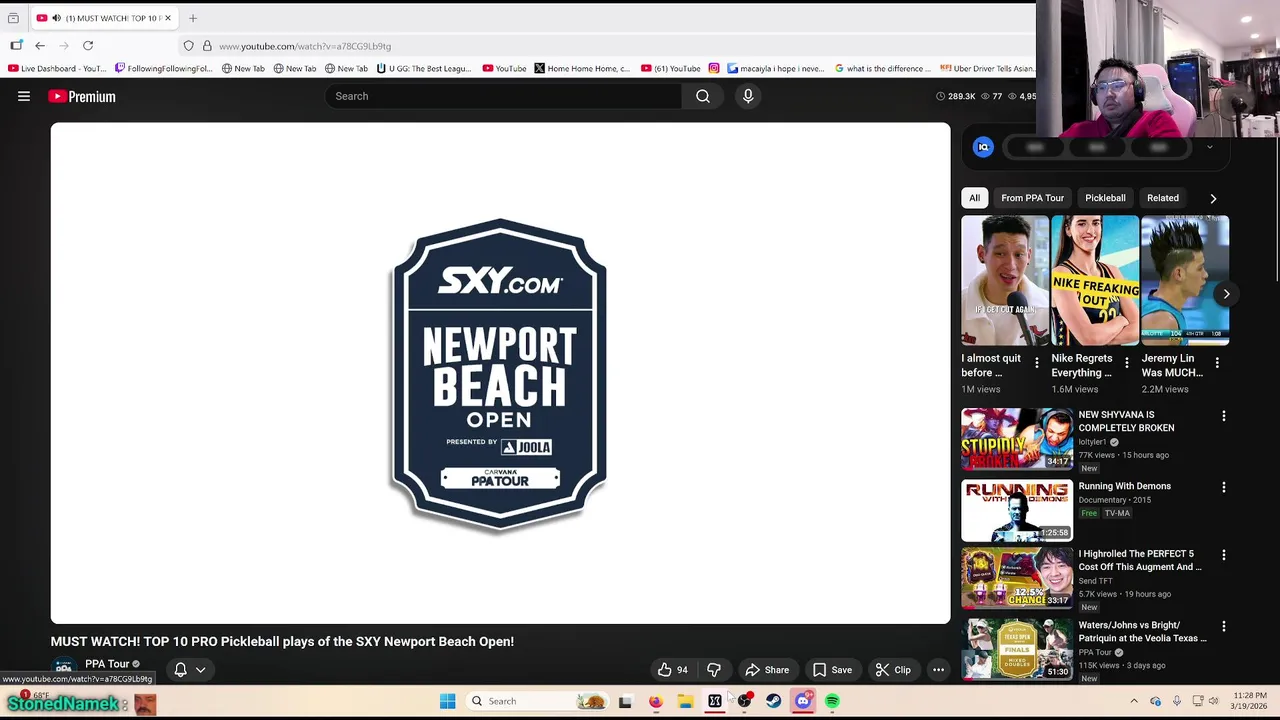Open the 'I almost quit before' short thumbnail
This screenshot has width=1280, height=720.
click(x=1005, y=281)
